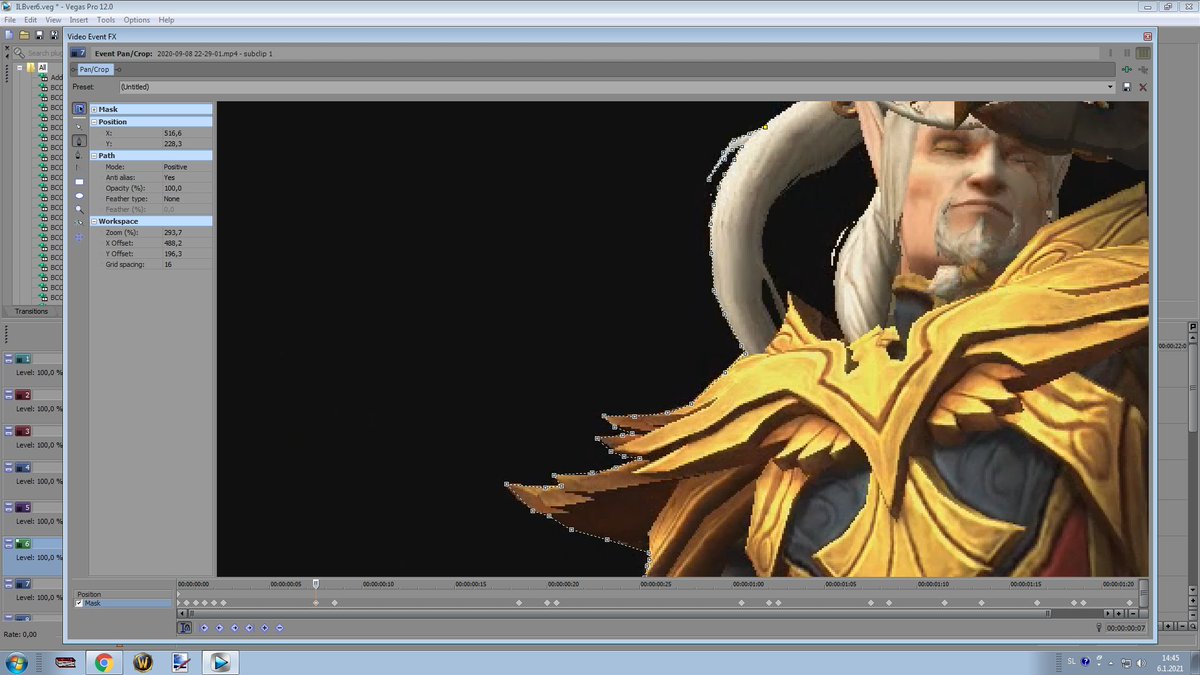
Task: Open the Tools menu
Action: pyautogui.click(x=106, y=20)
